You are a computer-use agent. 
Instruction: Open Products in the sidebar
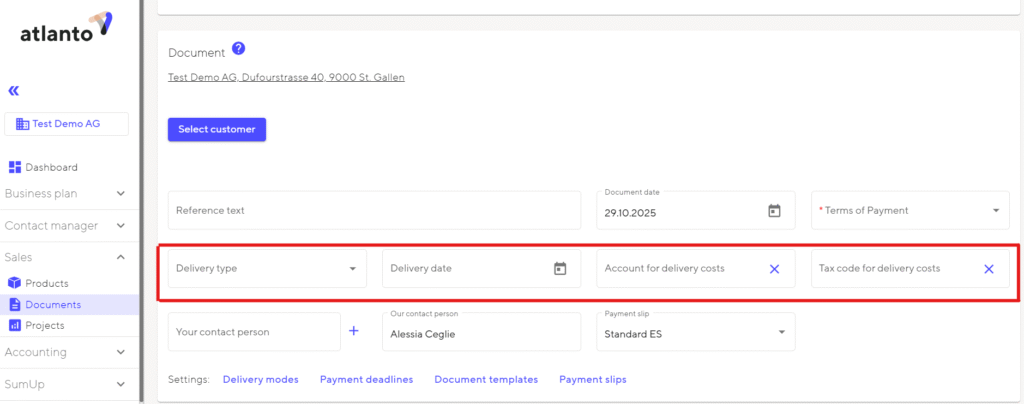46,283
